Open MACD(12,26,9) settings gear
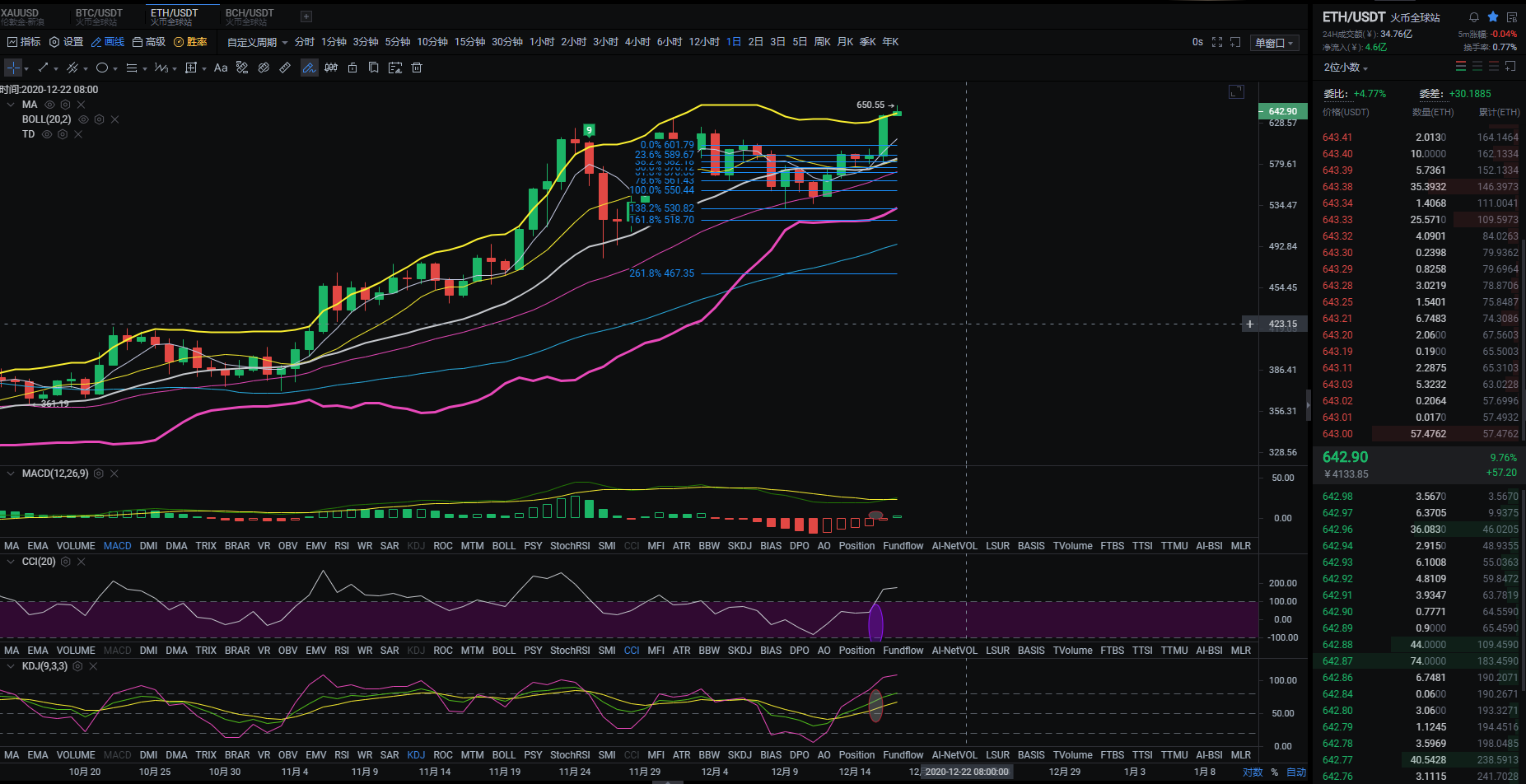 click(99, 474)
